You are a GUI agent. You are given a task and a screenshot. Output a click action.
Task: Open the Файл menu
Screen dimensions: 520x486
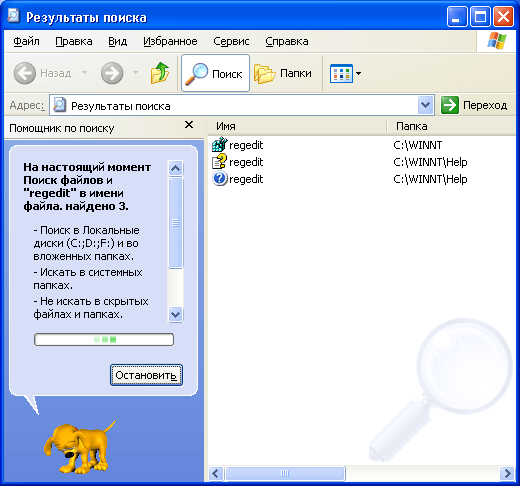click(x=26, y=41)
